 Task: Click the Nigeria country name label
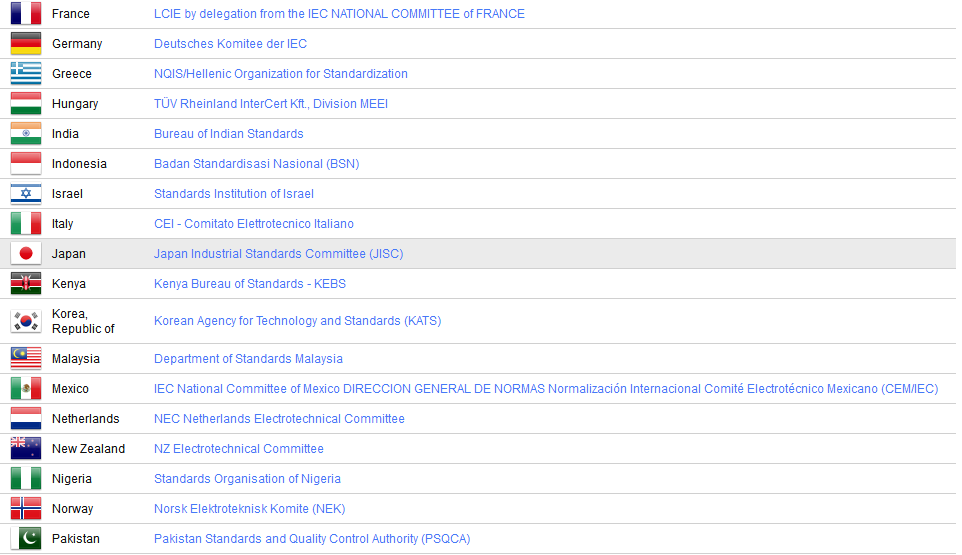(x=72, y=479)
